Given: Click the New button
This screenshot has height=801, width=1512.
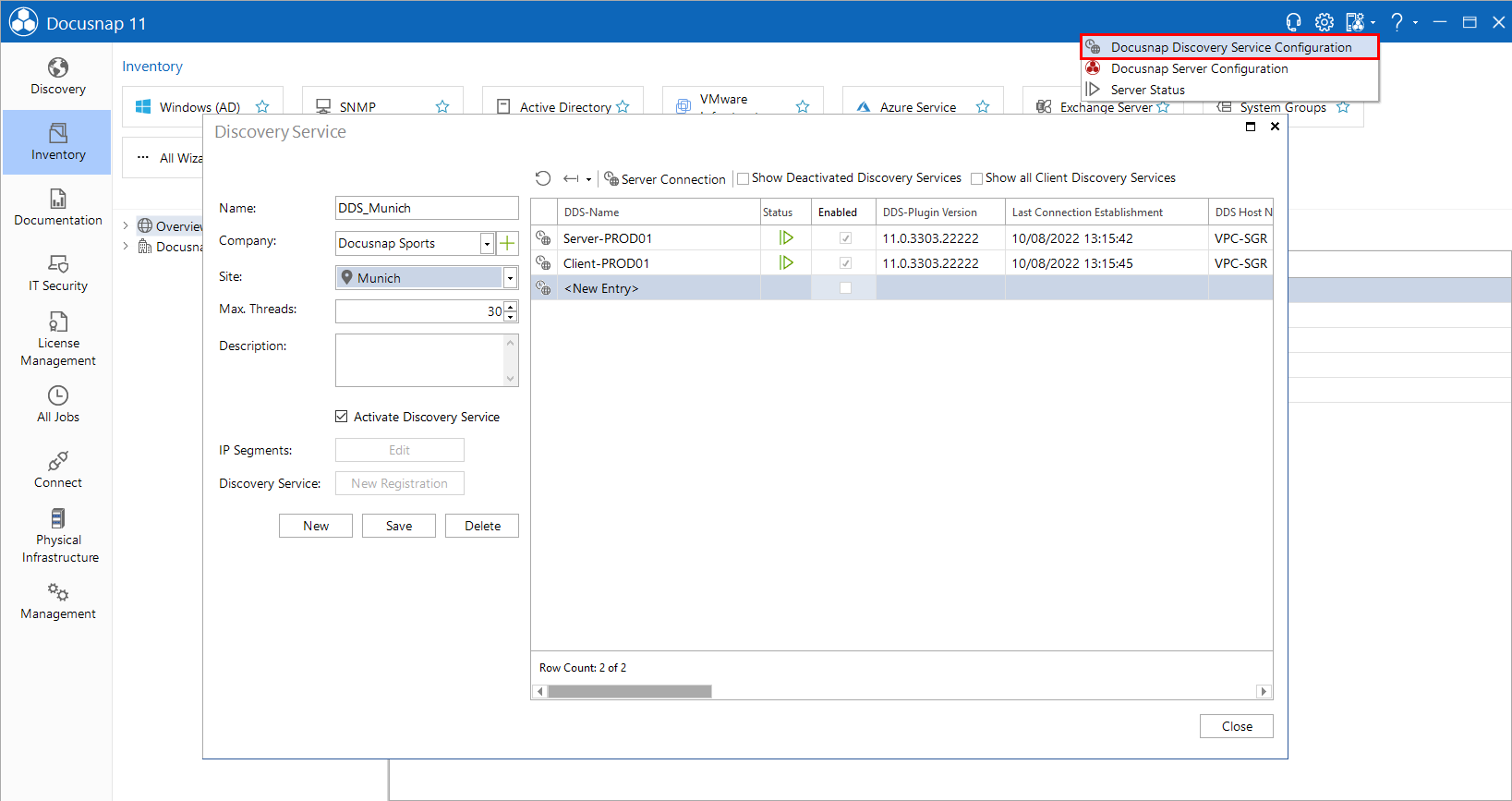Looking at the screenshot, I should [316, 526].
